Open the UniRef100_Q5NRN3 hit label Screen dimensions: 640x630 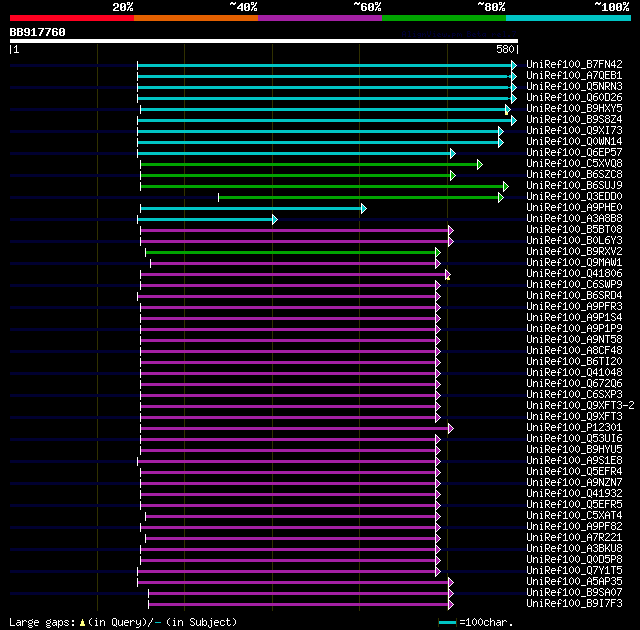coord(574,86)
